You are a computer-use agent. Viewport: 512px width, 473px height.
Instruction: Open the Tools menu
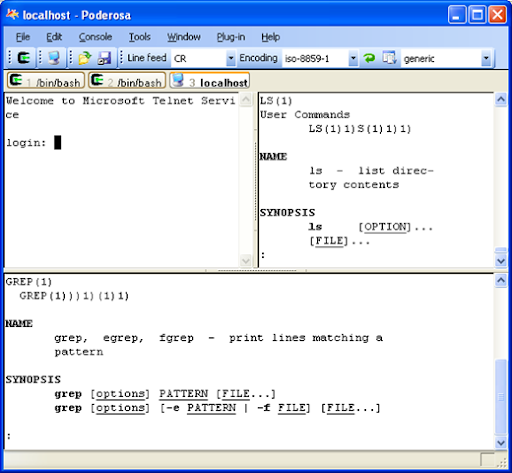(140, 37)
